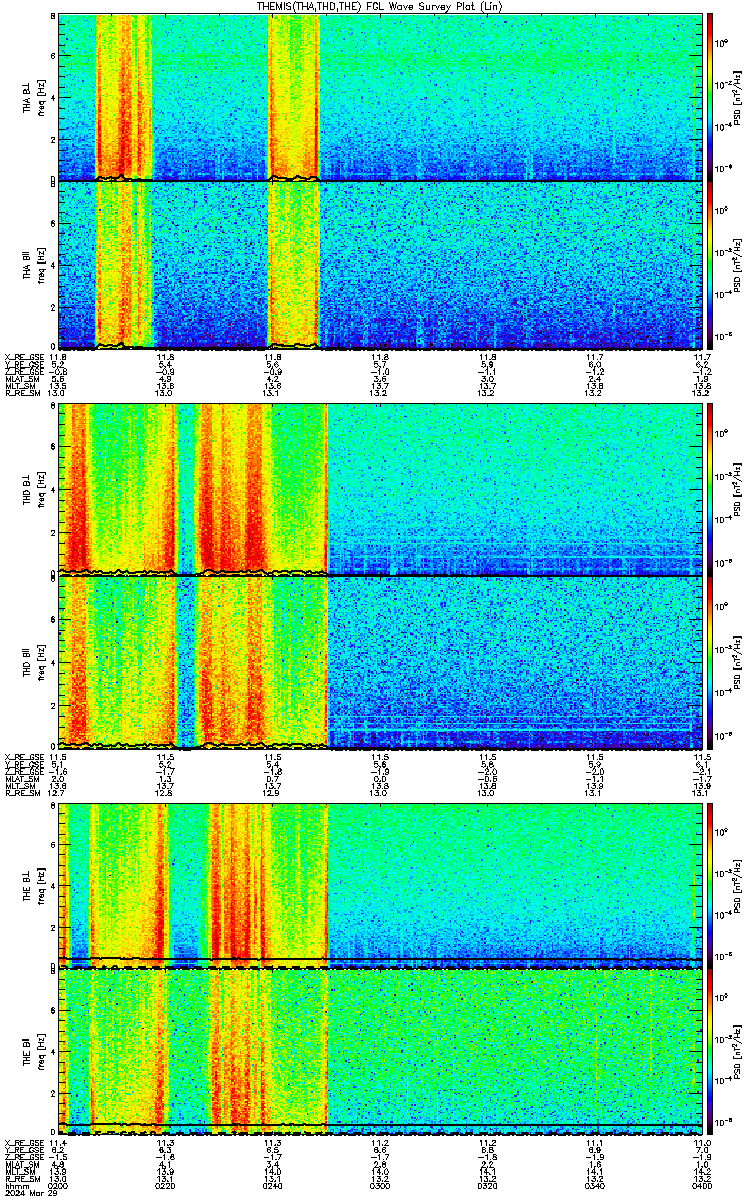Click the color bar beside THE B-parallel panel
The height and width of the screenshot is (1200, 750).
point(711,1052)
